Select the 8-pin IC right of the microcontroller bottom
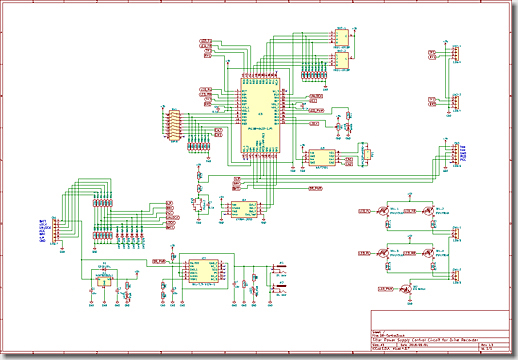 coord(322,158)
